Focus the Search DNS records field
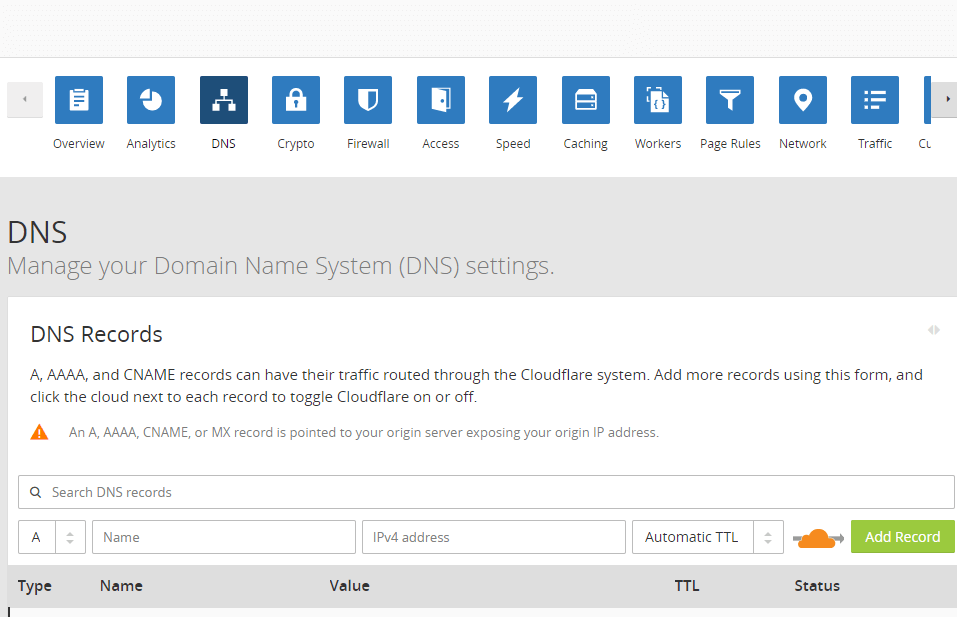 pos(486,492)
